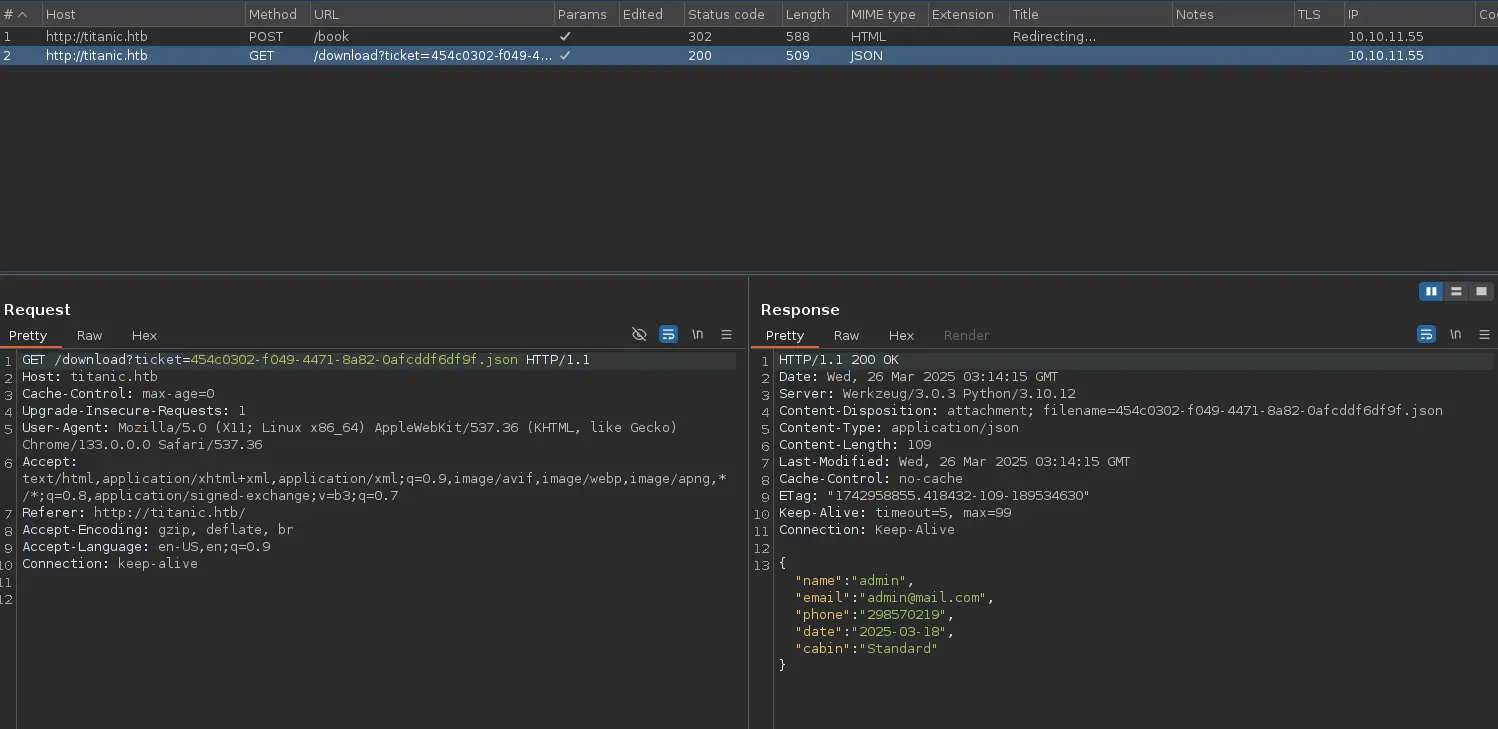Screen dimensions: 1498x729
Task: Sort history by Title column header
Action: [x=1090, y=14]
